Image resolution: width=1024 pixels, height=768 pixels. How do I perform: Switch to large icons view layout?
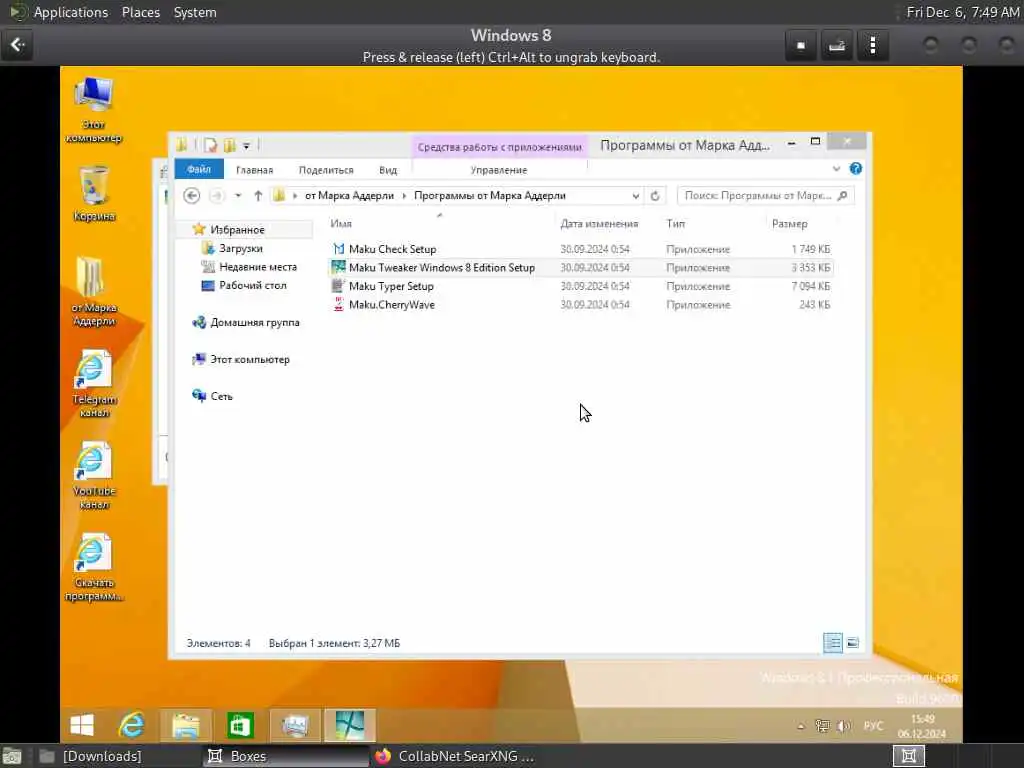[852, 643]
